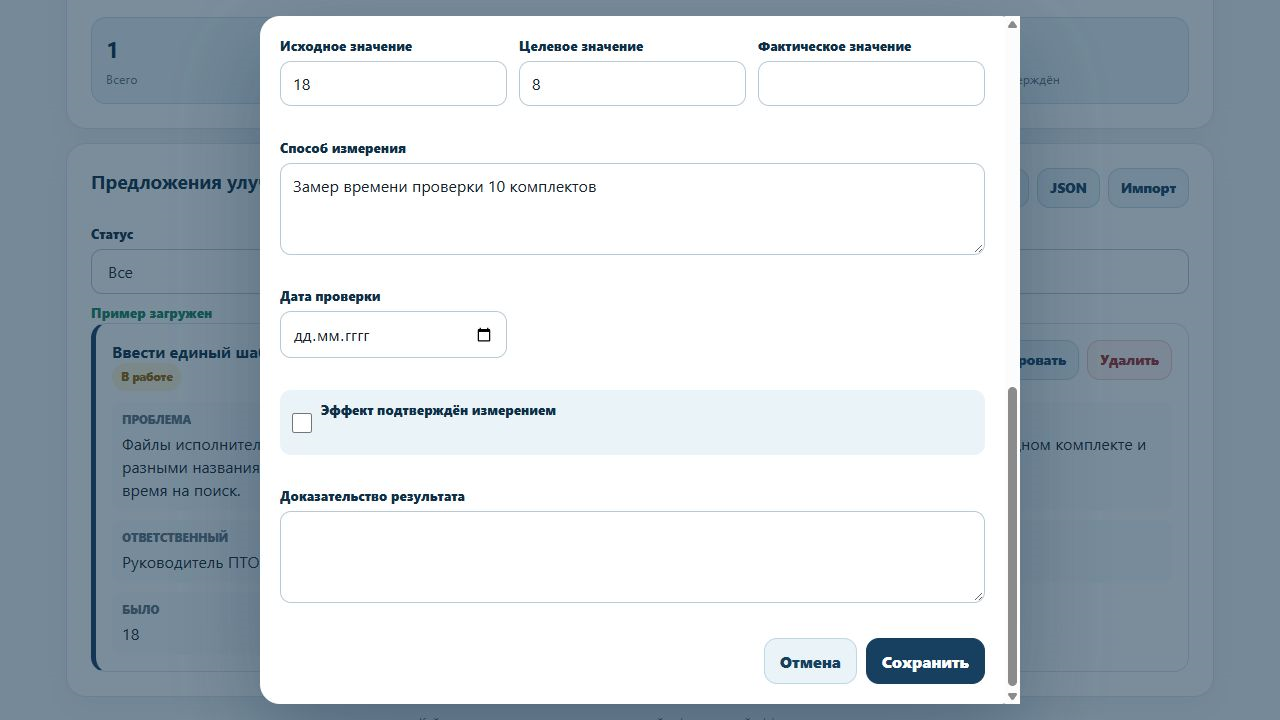Click the «Импорт» button in background page
1280x720 pixels.
(1148, 188)
